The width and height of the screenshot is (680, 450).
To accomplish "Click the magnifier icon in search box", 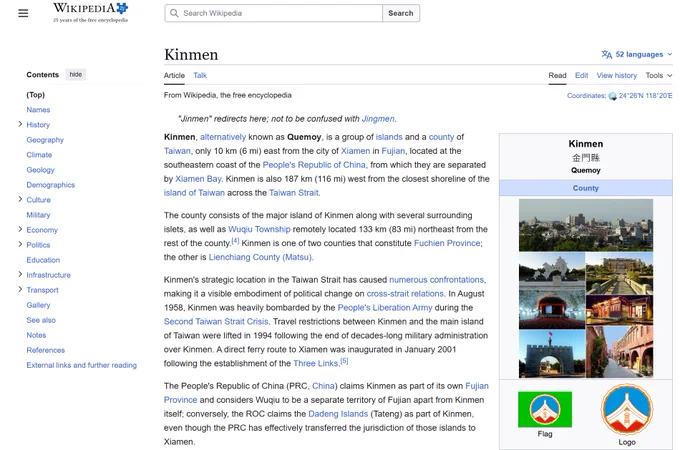I will tap(174, 13).
